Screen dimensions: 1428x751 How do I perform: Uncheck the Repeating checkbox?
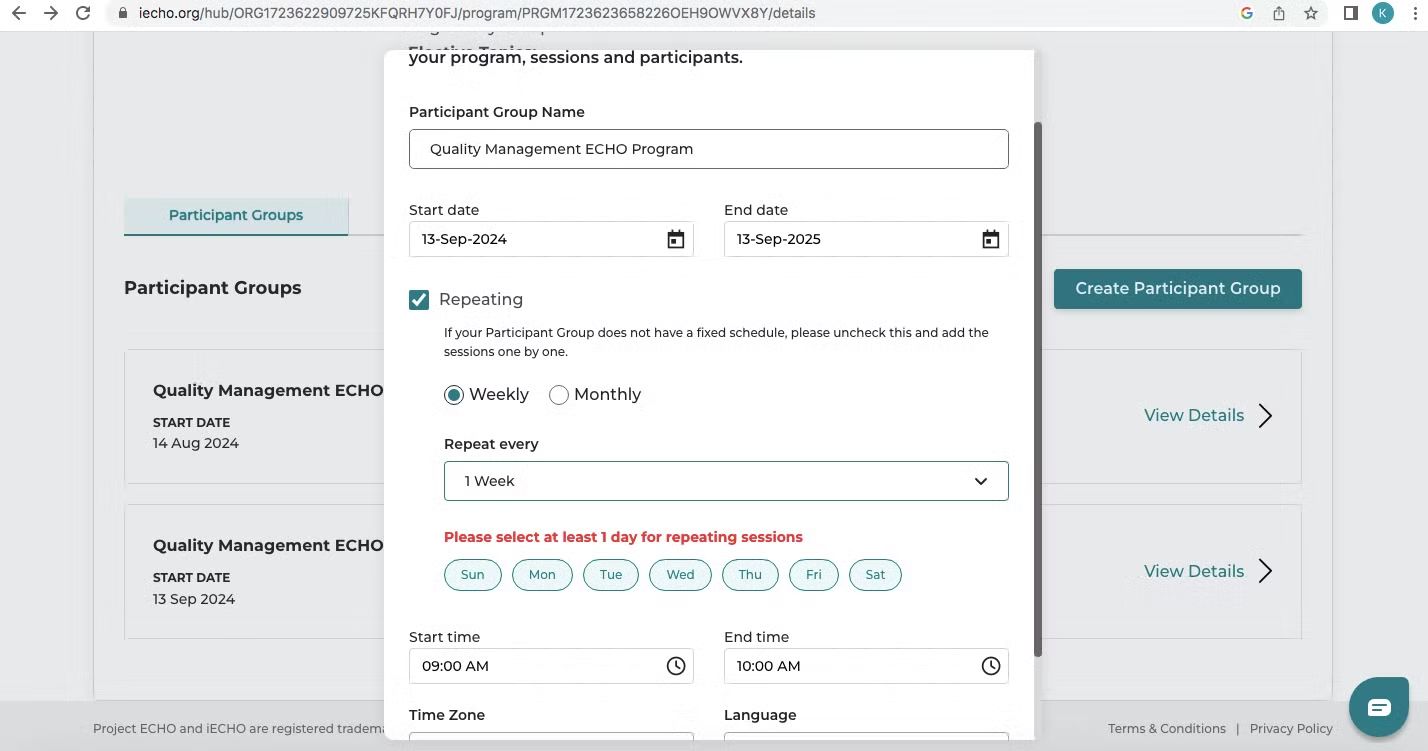419,300
